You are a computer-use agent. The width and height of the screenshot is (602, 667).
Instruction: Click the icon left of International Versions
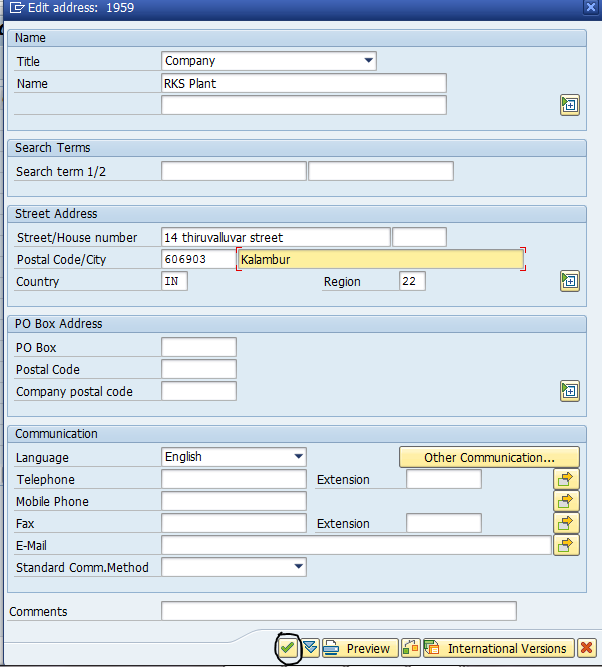(x=411, y=648)
